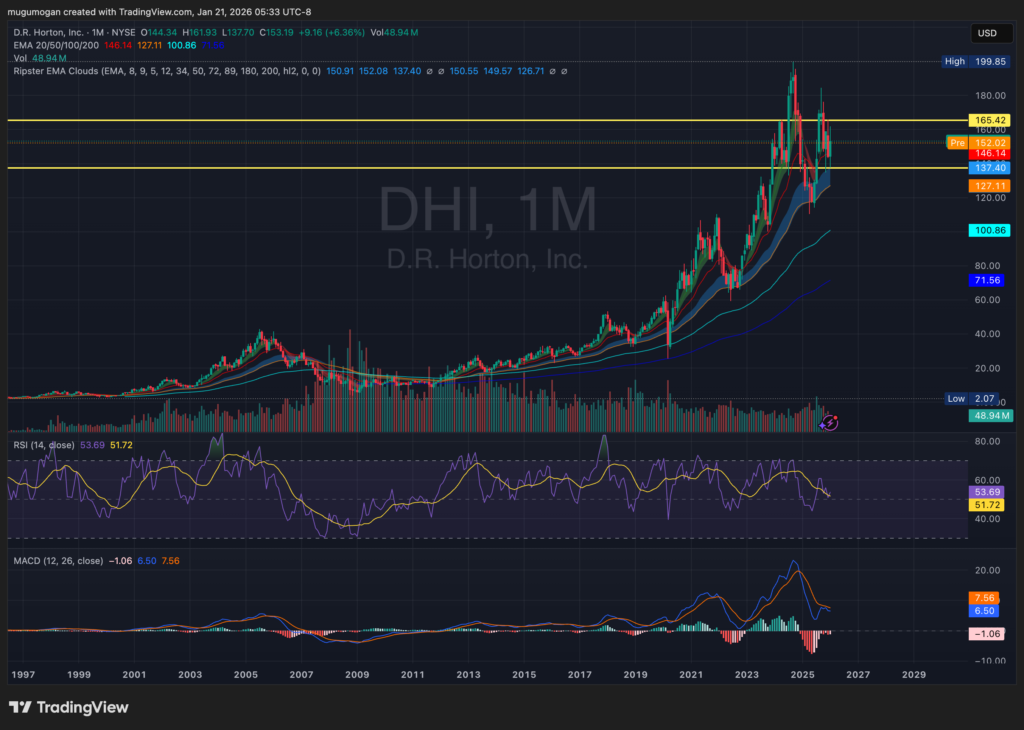Click the Vol indicator legend label

[x=21, y=59]
